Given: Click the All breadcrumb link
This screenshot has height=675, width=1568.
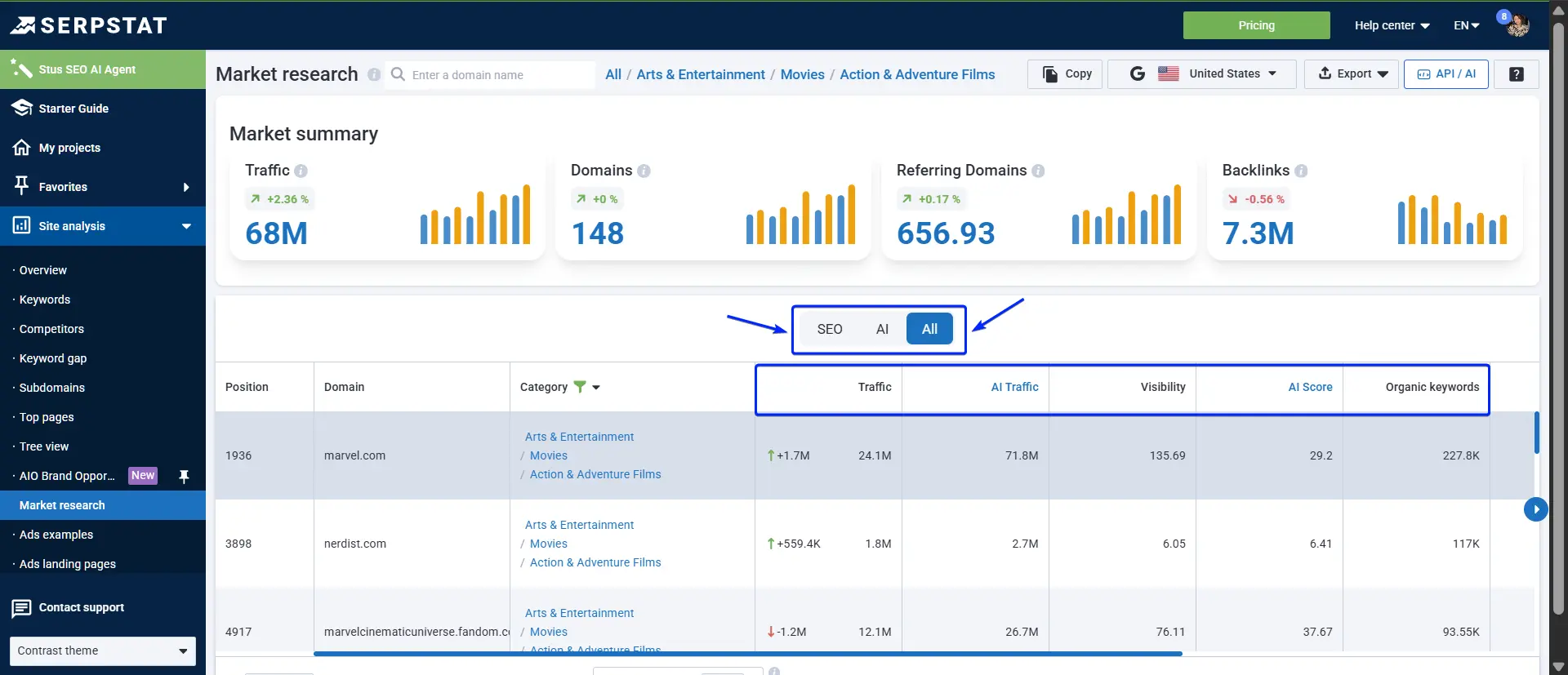Looking at the screenshot, I should pyautogui.click(x=613, y=74).
